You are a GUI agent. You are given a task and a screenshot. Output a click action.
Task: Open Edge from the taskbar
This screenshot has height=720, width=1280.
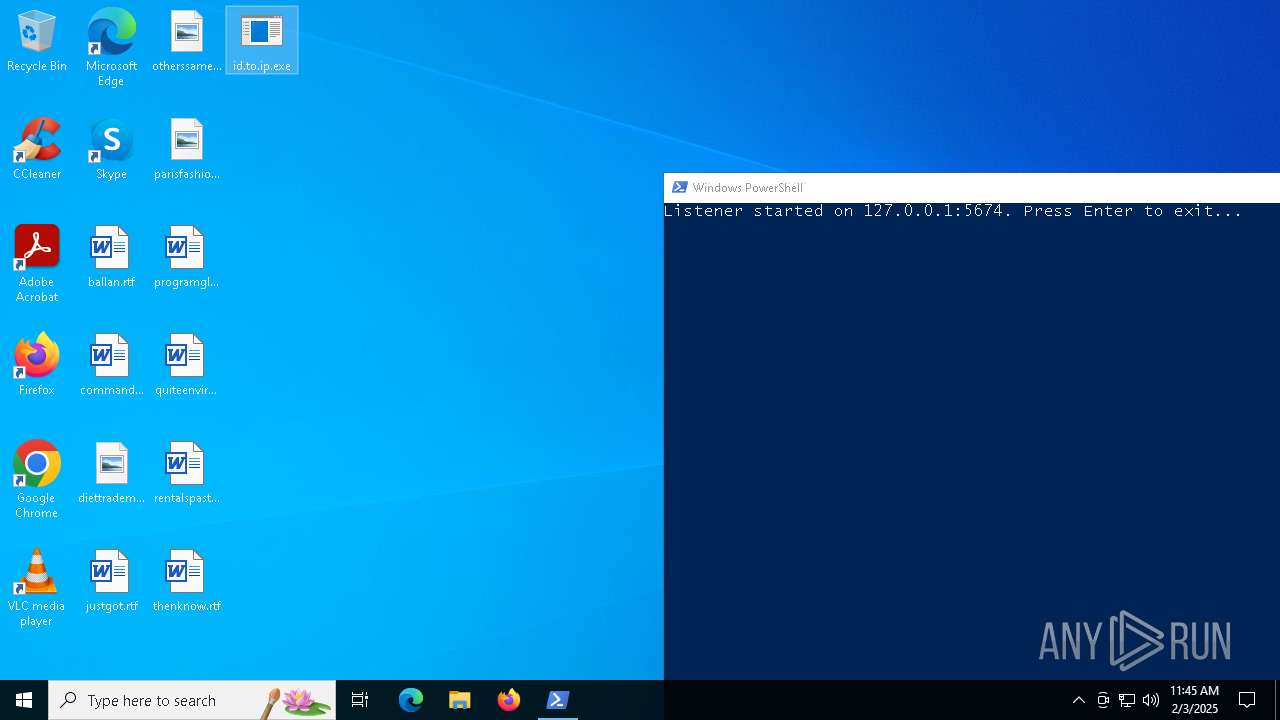[411, 700]
